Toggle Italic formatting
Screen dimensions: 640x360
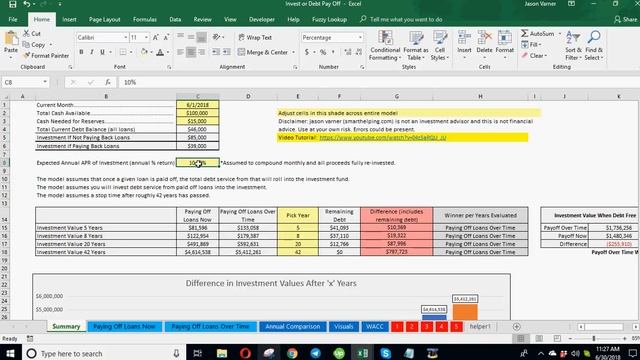point(92,52)
